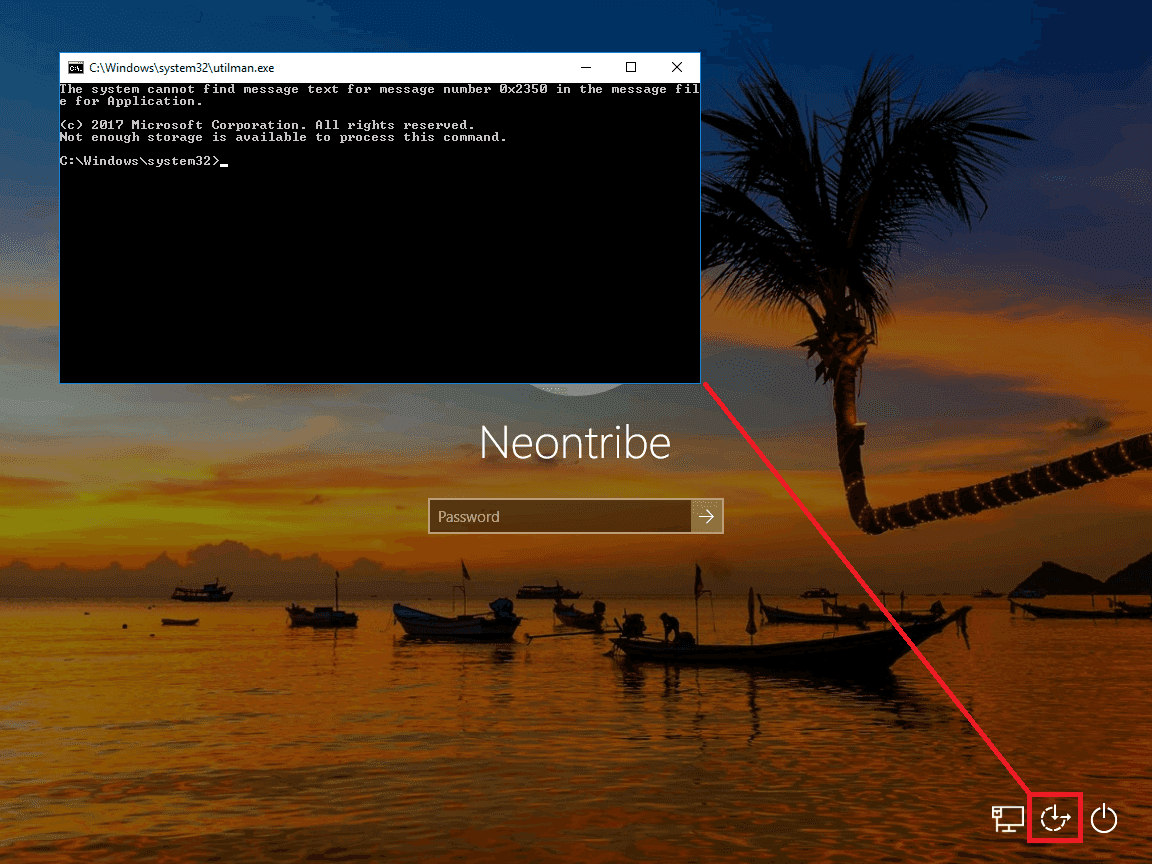This screenshot has height=864, width=1152.
Task: Click the user avatar below the console
Action: [576, 389]
